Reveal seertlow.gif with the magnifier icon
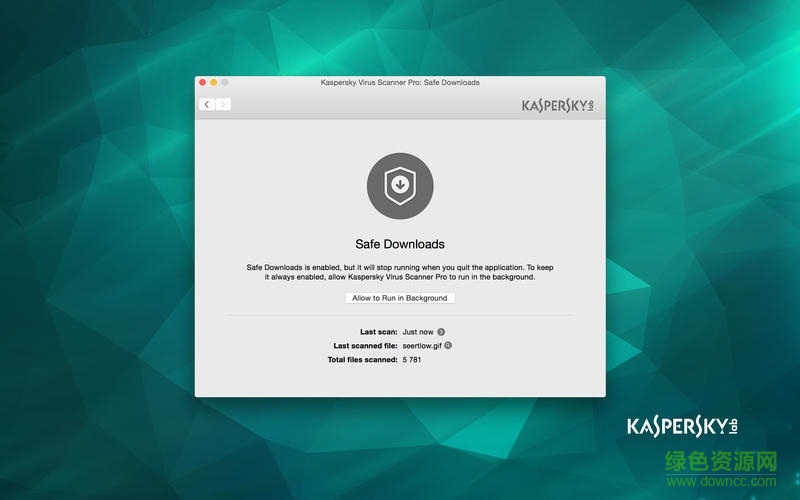 point(448,345)
